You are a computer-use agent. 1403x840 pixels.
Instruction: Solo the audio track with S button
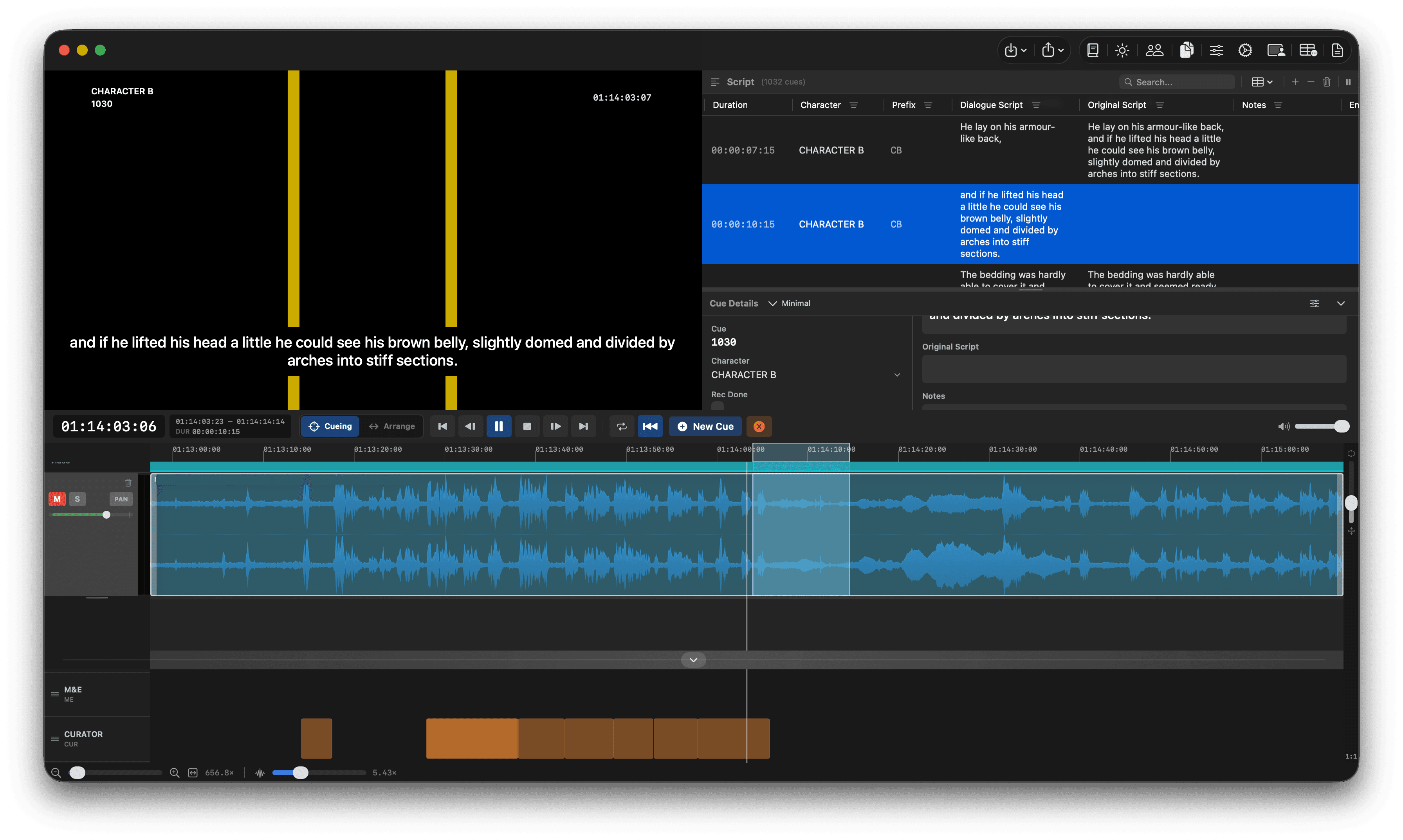(x=78, y=499)
